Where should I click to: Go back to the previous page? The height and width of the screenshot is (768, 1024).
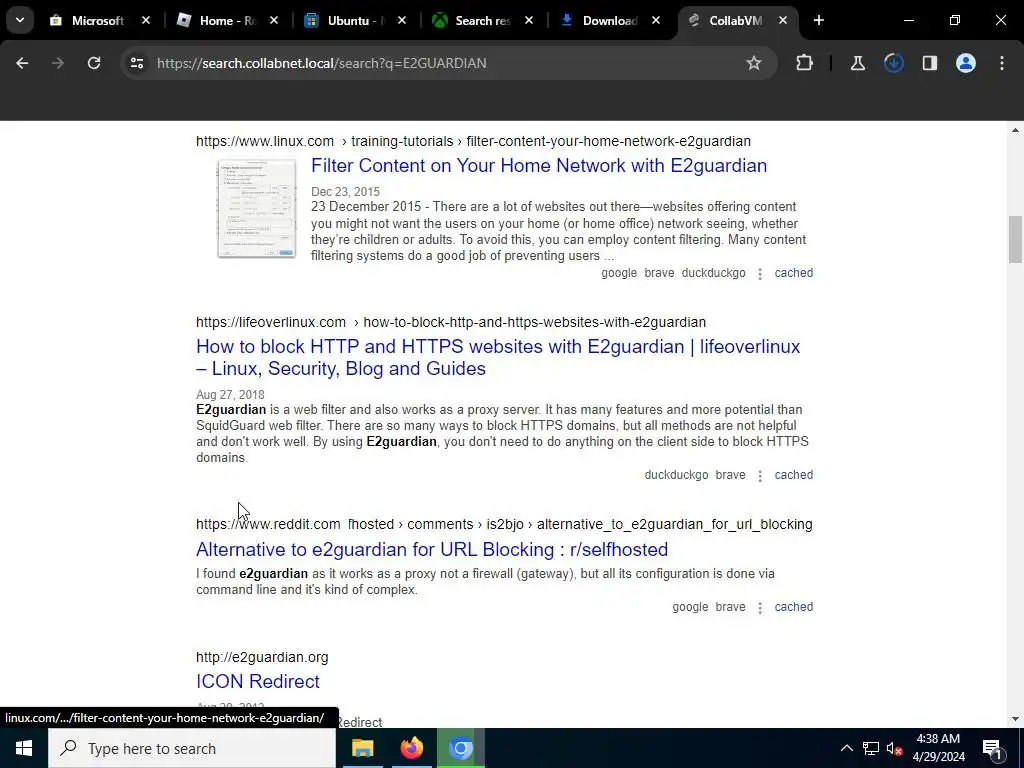pyautogui.click(x=22, y=63)
